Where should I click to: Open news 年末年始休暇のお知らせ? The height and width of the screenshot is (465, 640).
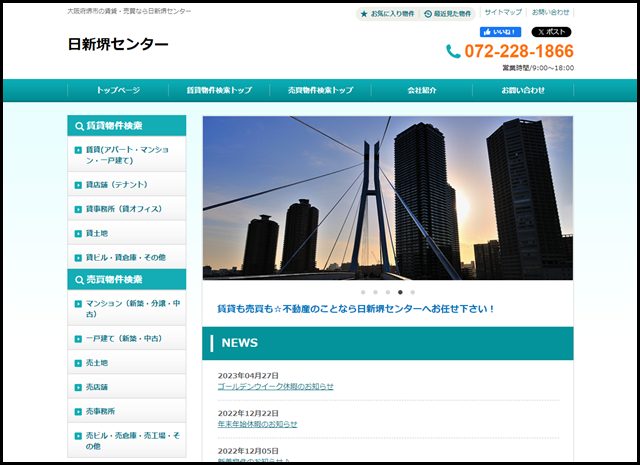[x=258, y=424]
